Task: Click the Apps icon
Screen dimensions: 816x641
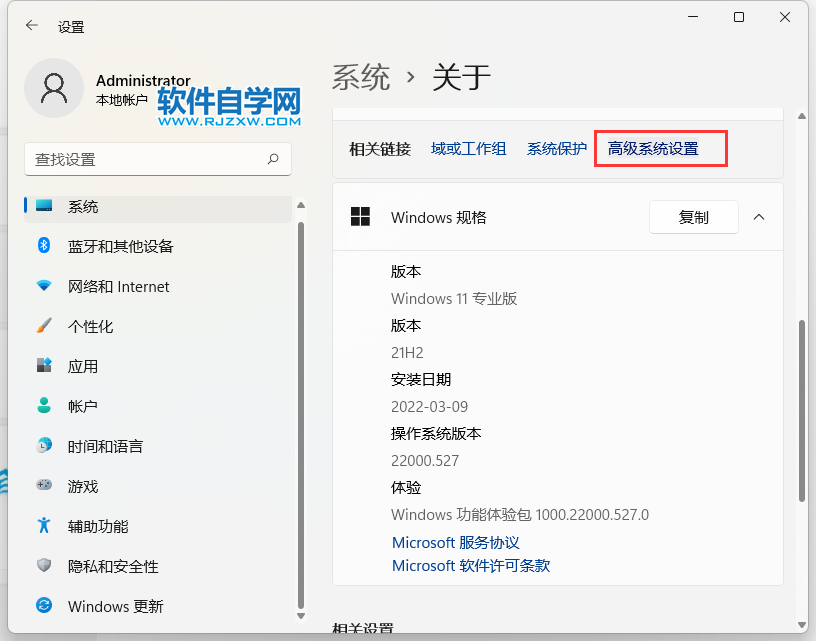Action: tap(44, 365)
